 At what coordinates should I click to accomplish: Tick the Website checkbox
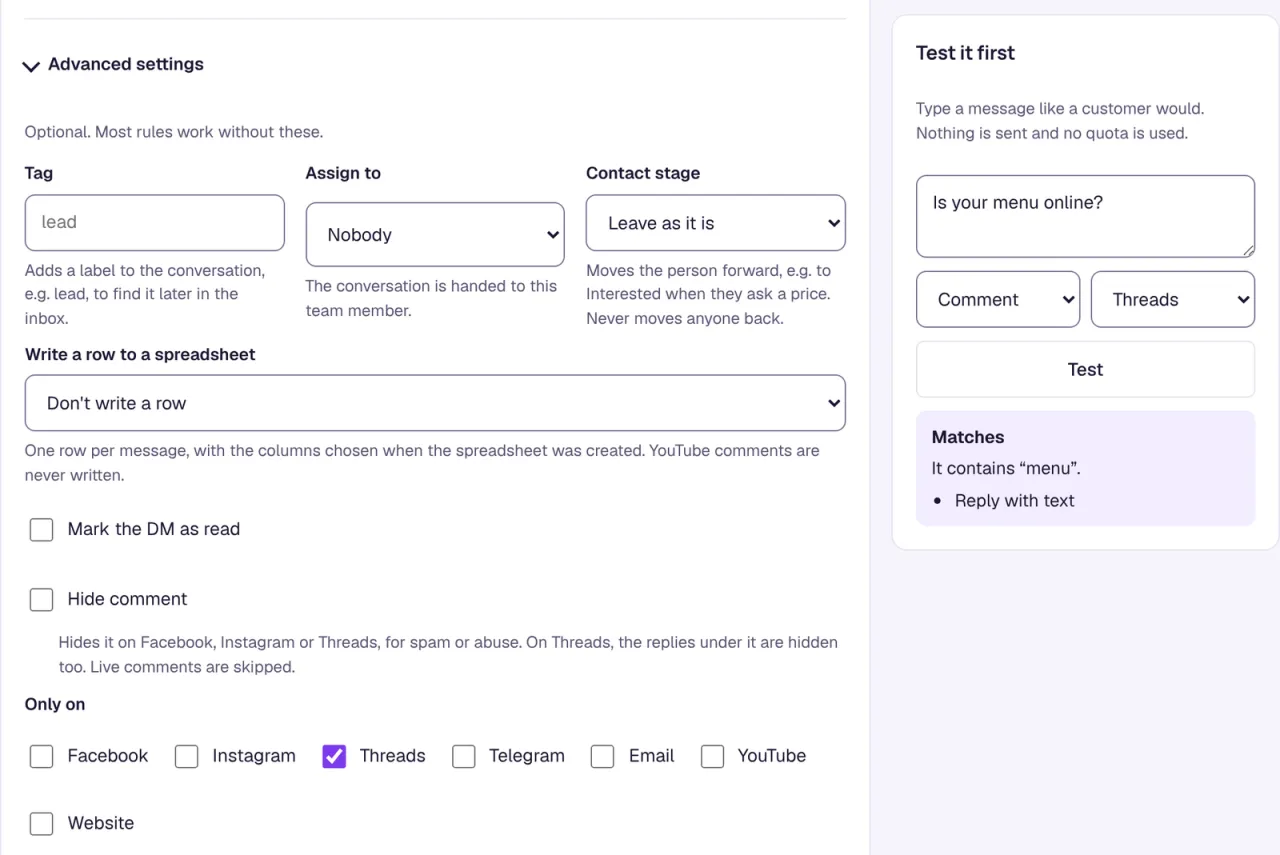41,823
